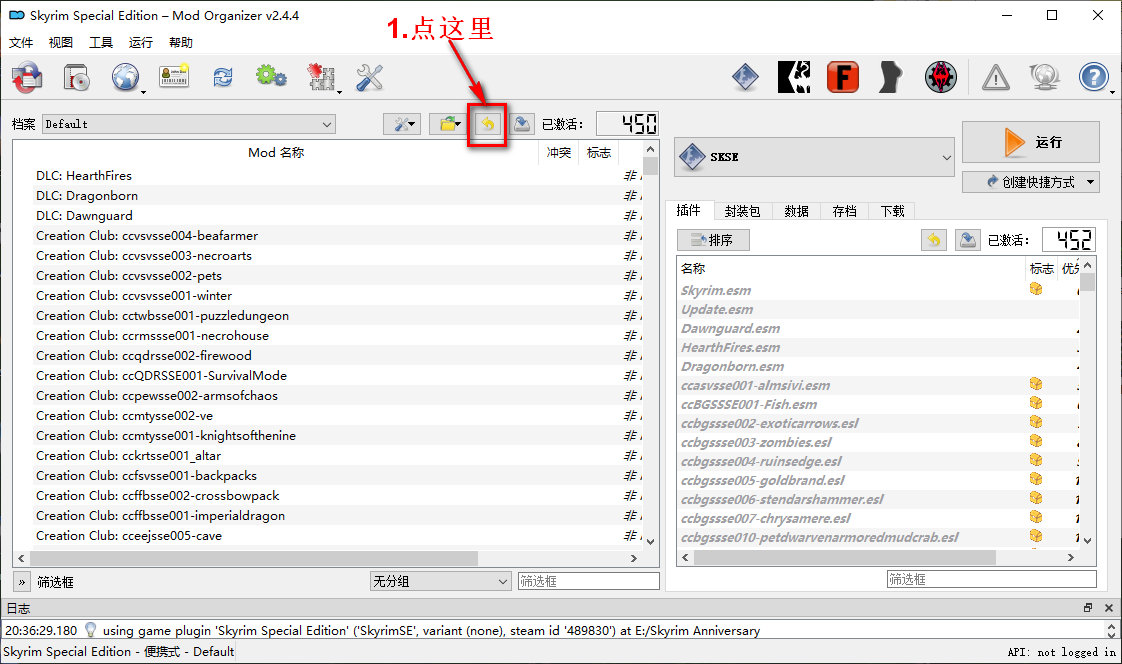This screenshot has width=1122, height=664.
Task: Click the blue question mark help icon
Action: 1094,77
